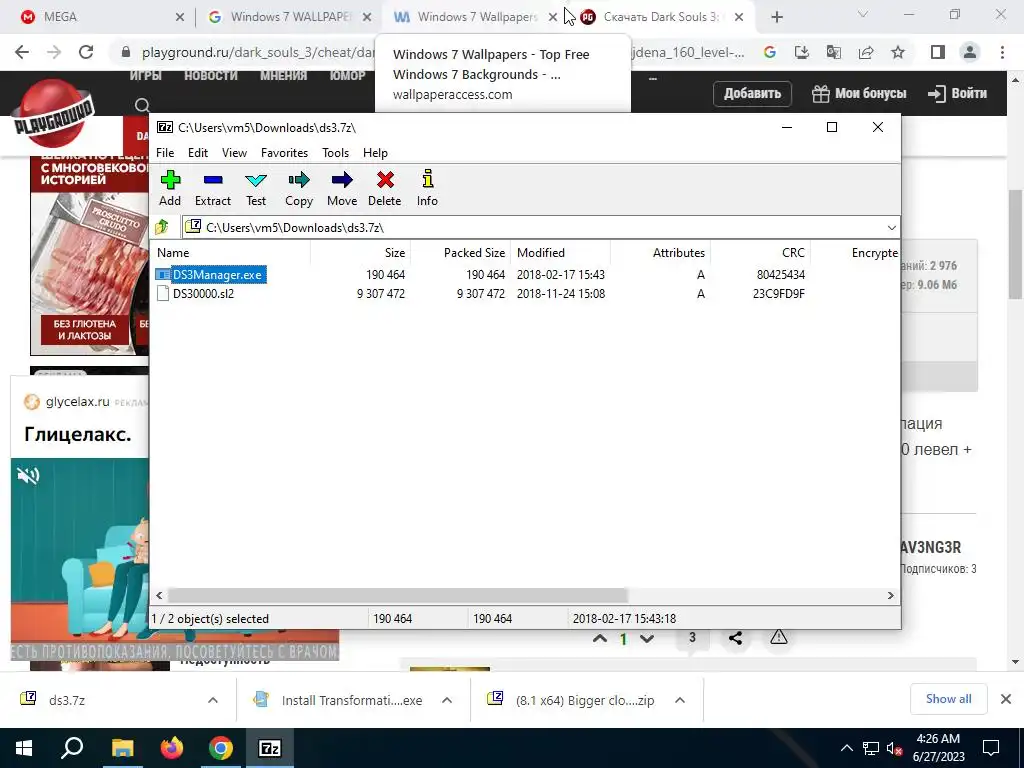Screen dimensions: 1024x768
Task: Unmute the Glycelax ad video
Action: (x=28, y=475)
